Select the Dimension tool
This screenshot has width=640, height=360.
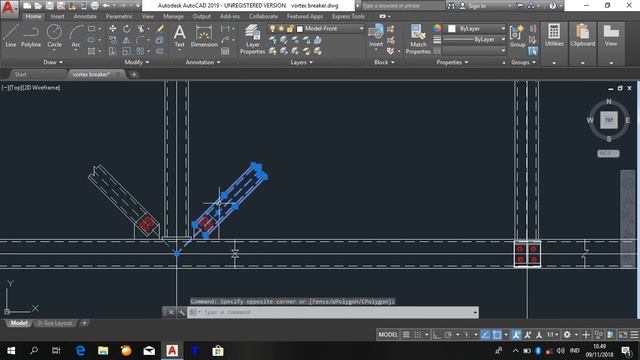(204, 36)
